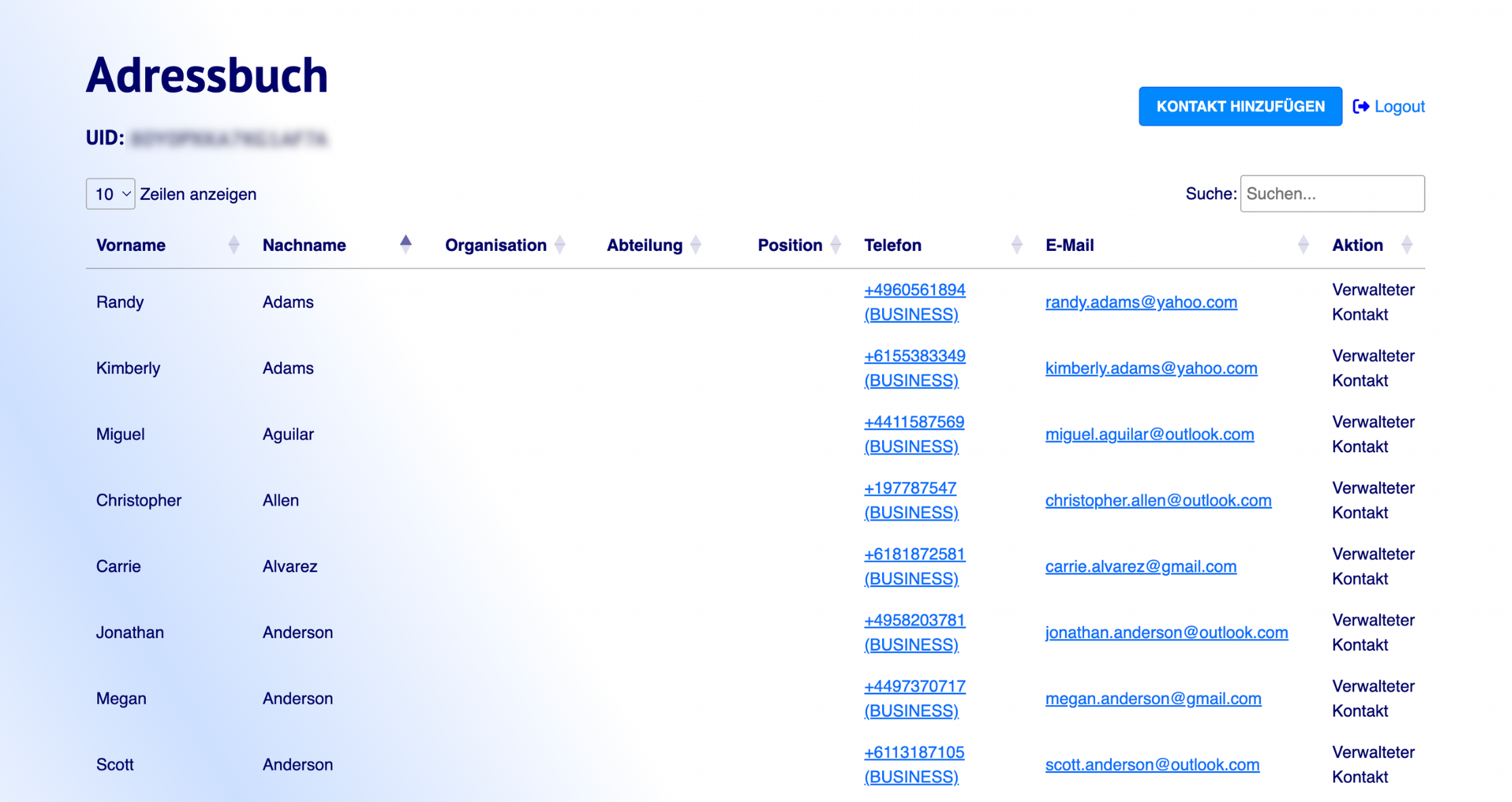The image size is (1512, 802).
Task: Sort by Organisation column sort icon
Action: (x=559, y=245)
